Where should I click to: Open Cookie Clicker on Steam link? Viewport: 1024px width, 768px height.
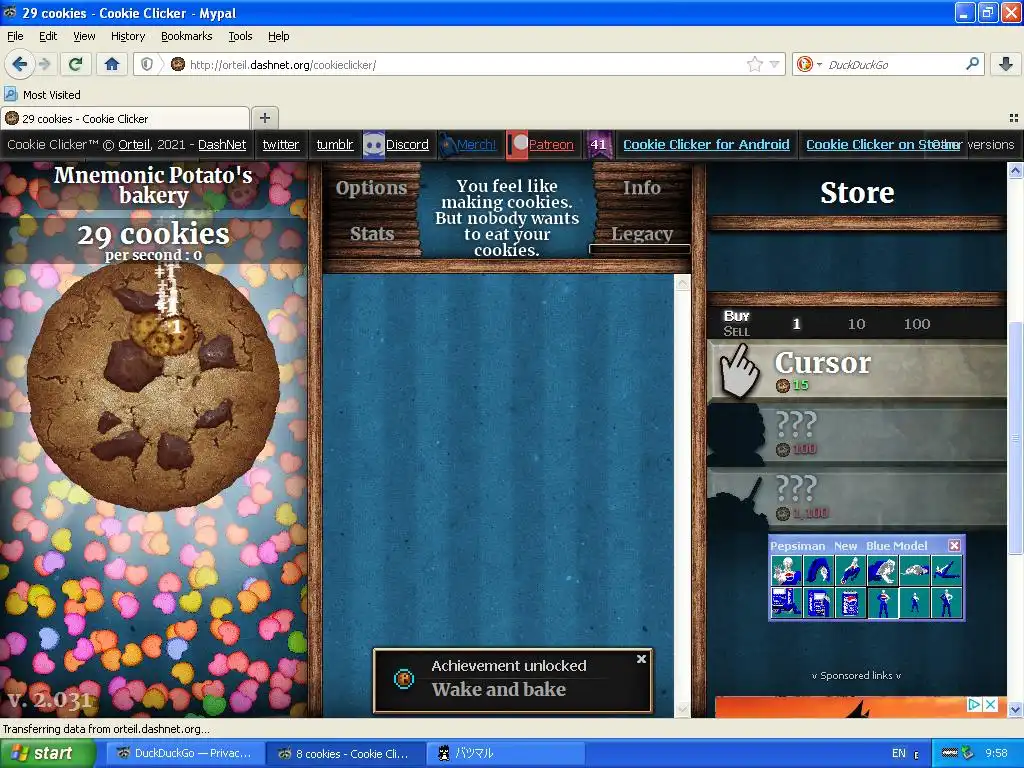pos(882,145)
